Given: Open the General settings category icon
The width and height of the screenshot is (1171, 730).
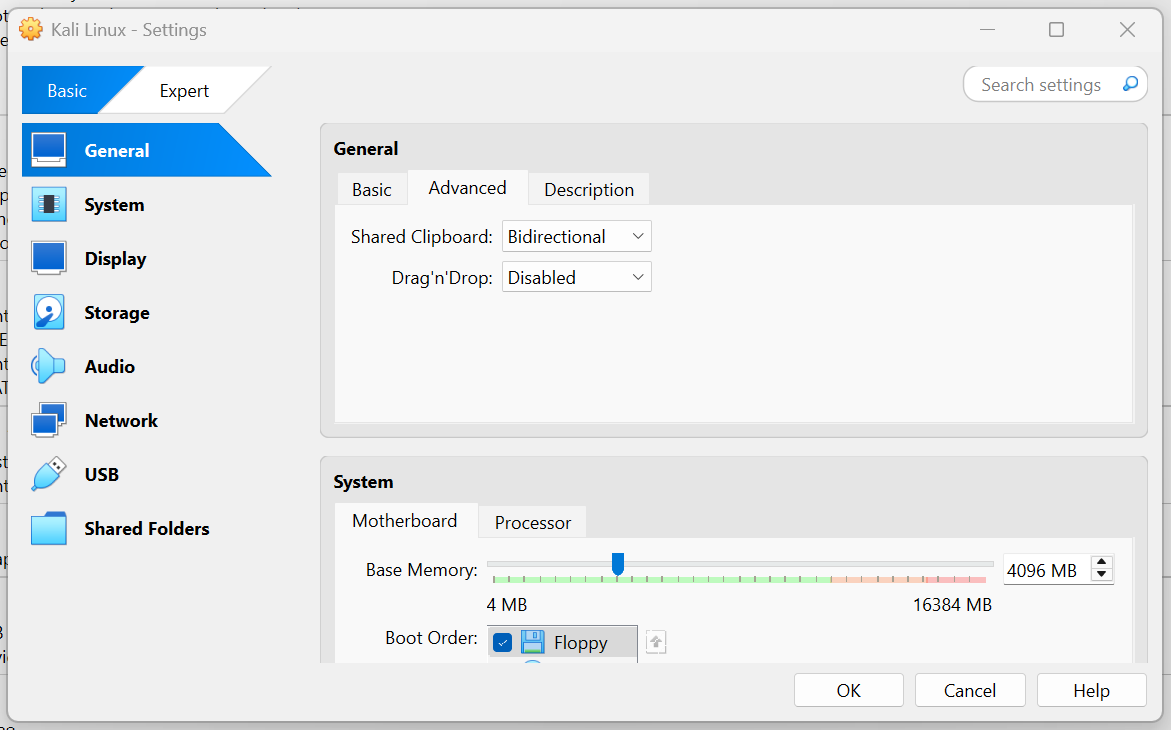Looking at the screenshot, I should (x=49, y=150).
